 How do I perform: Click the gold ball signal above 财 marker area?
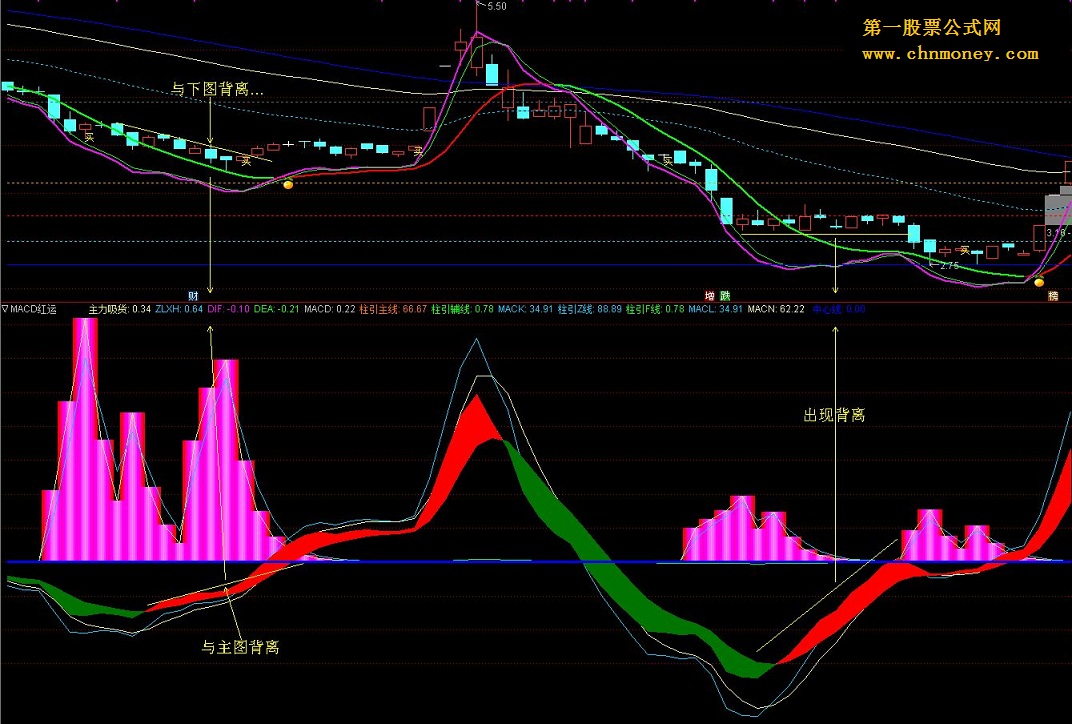click(x=289, y=184)
